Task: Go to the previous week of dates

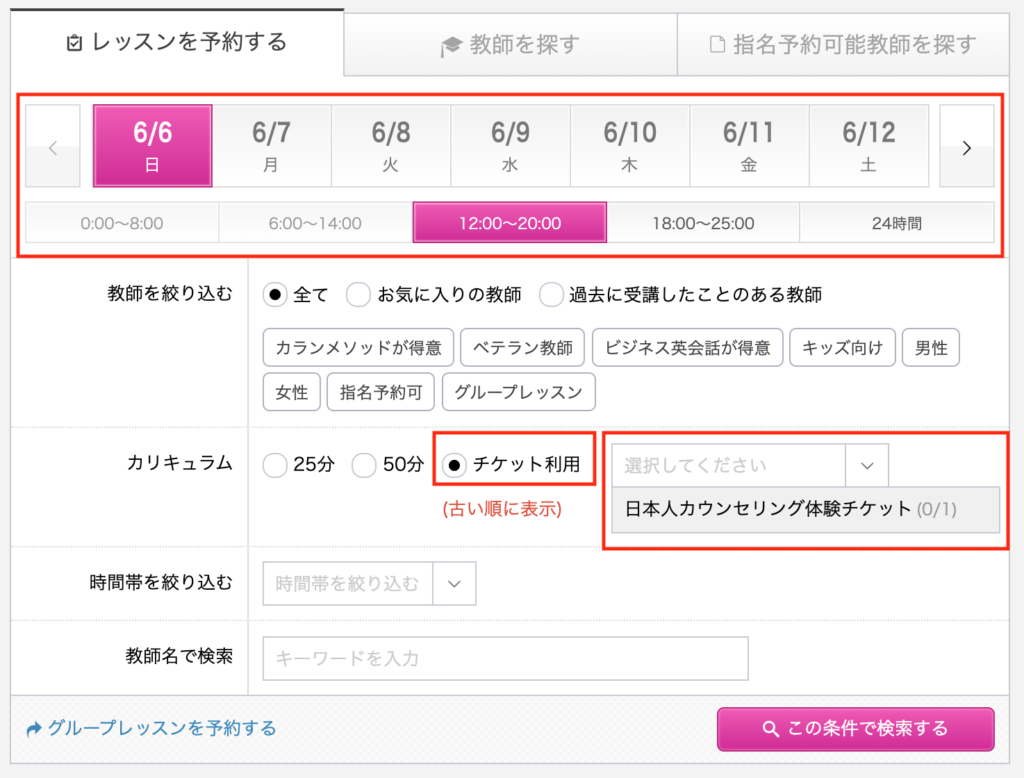Action: pyautogui.click(x=53, y=146)
